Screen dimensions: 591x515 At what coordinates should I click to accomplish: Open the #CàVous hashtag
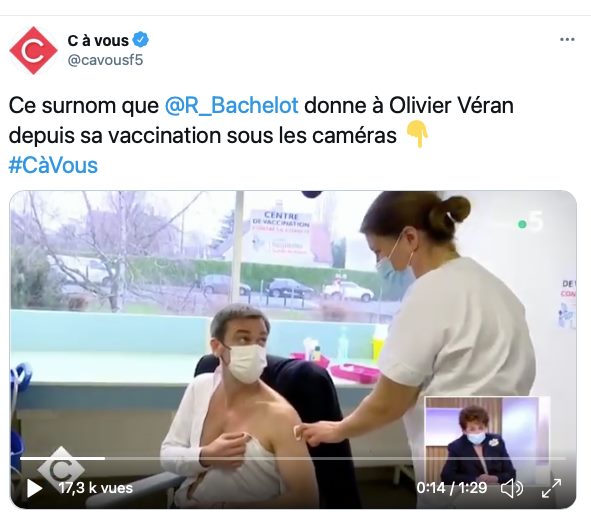[x=53, y=166]
